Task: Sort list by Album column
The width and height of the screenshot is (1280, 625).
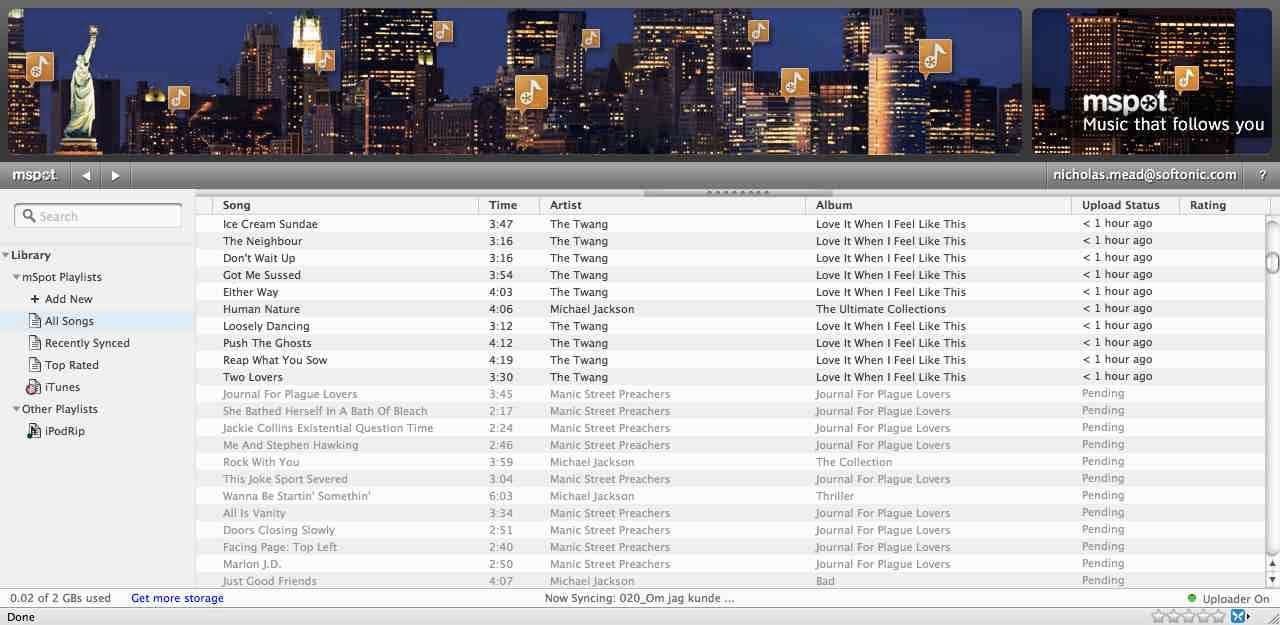Action: 938,205
